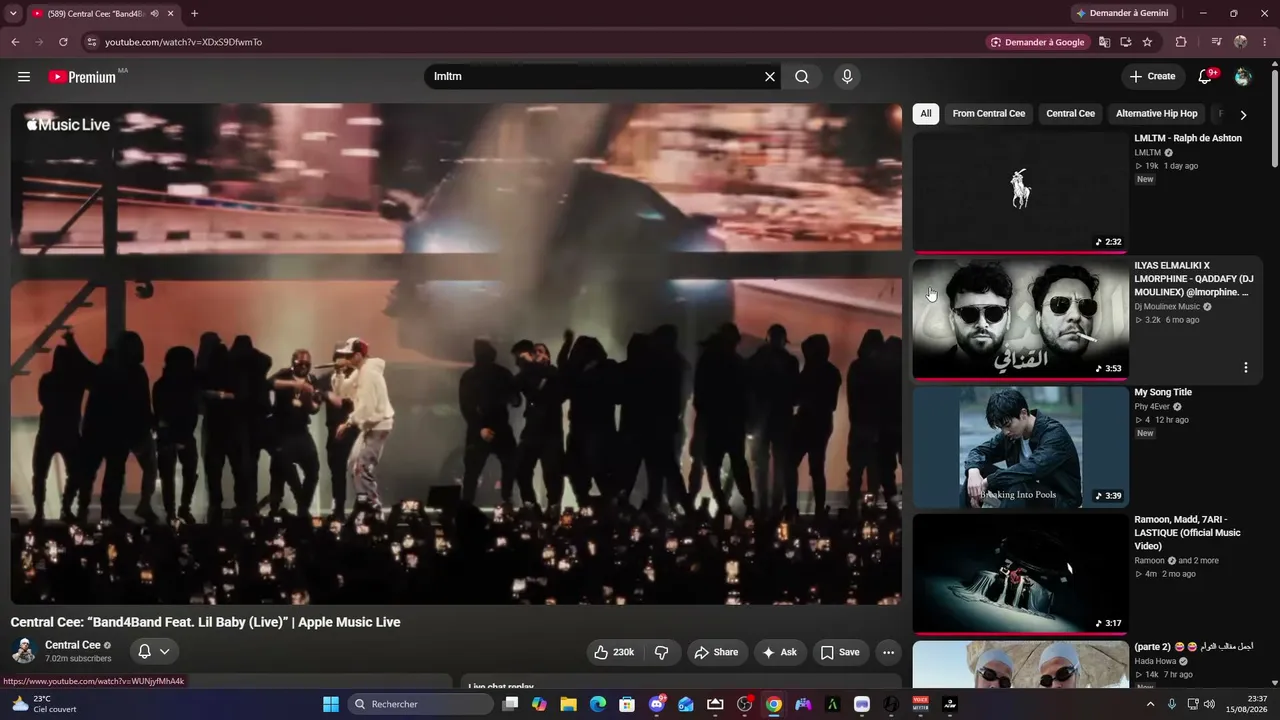Open the Create menu
1280x720 pixels.
click(x=1153, y=77)
